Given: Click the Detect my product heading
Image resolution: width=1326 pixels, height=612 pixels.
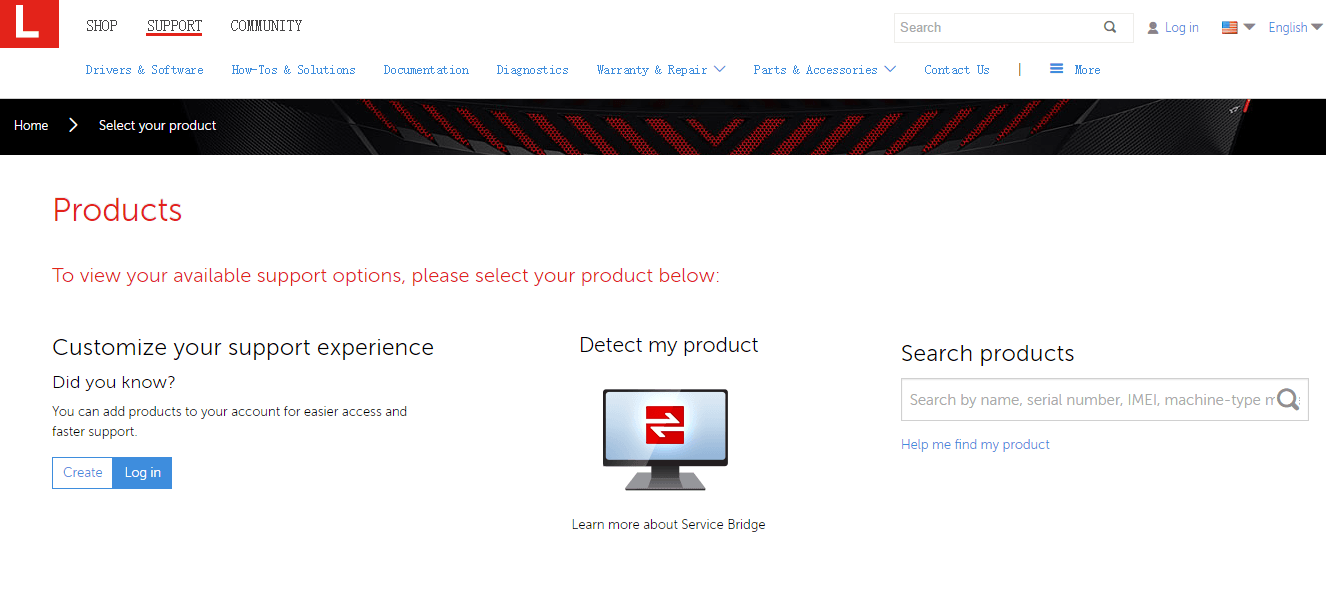Looking at the screenshot, I should [x=668, y=345].
